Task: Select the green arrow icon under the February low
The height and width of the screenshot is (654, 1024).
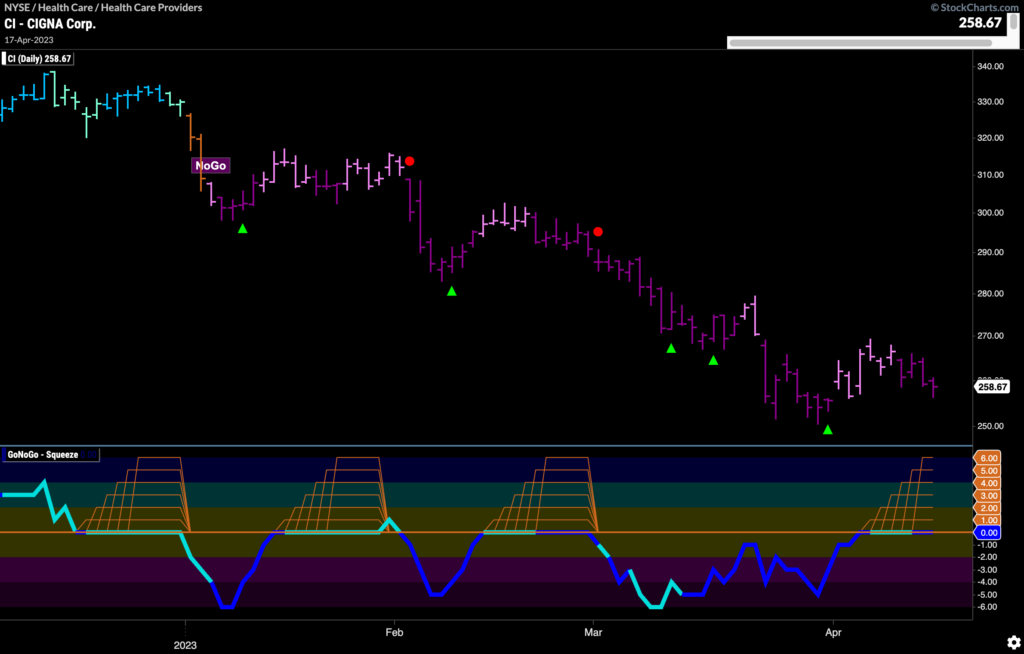Action: tap(451, 291)
